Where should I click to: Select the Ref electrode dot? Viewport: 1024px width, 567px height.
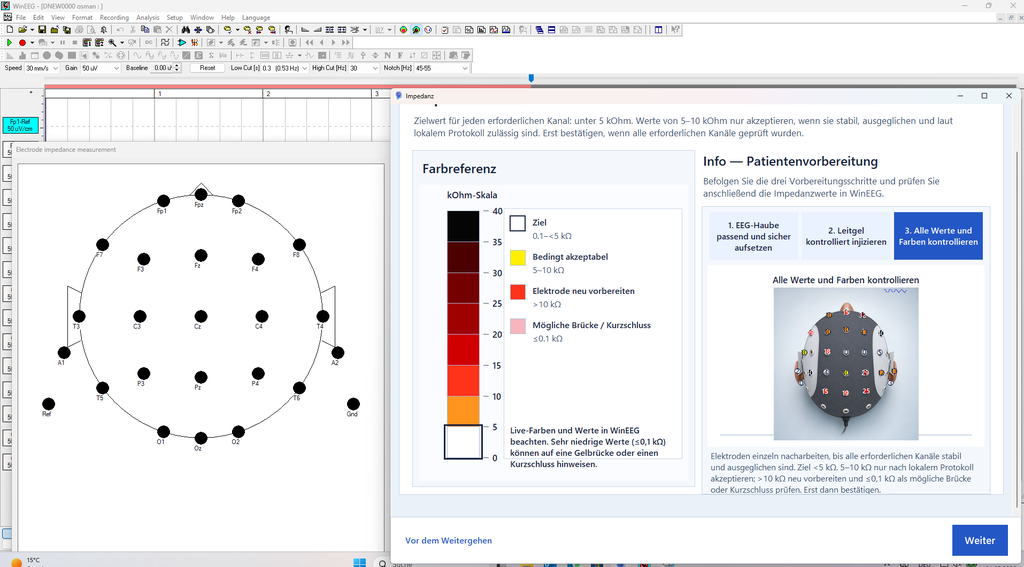48,404
